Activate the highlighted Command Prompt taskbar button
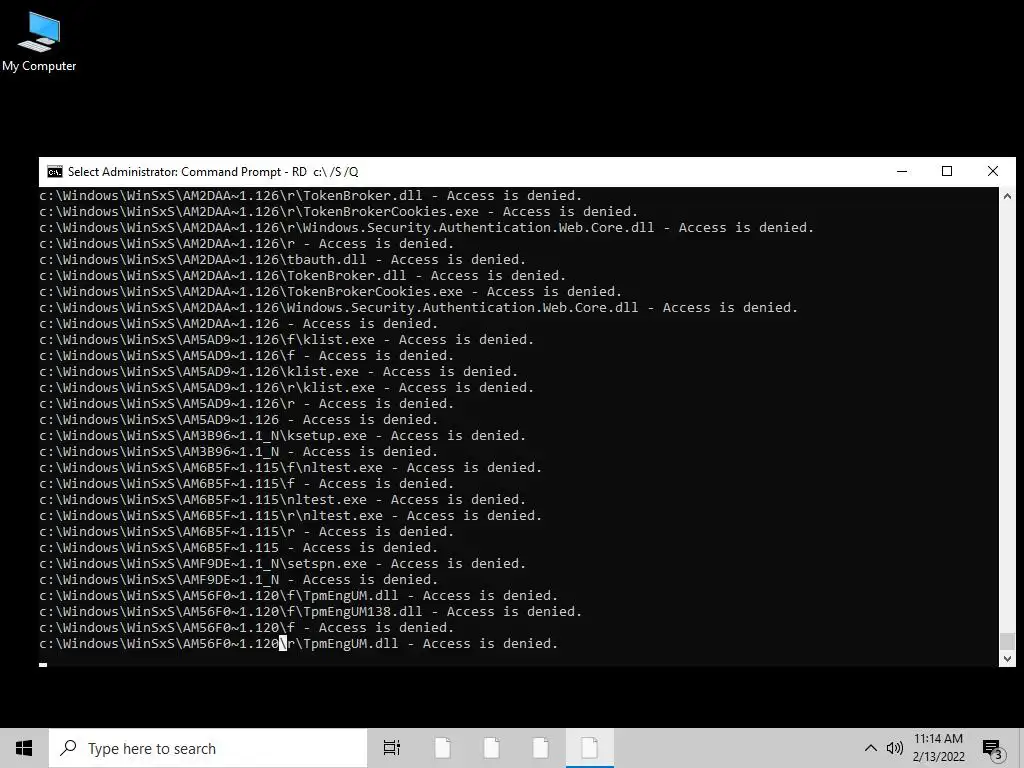 [589, 748]
